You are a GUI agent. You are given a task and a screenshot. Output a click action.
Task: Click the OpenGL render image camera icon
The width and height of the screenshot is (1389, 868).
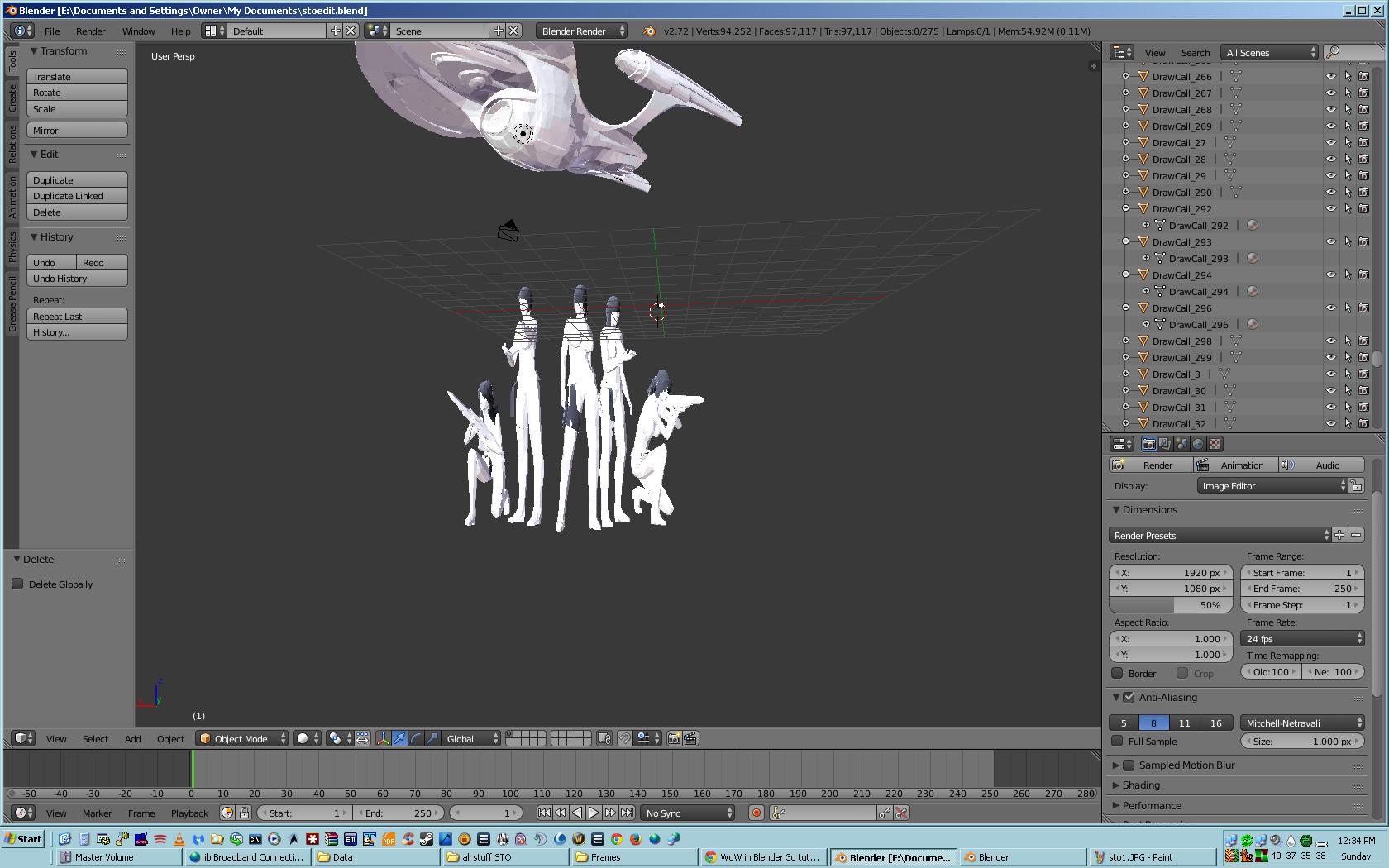675,739
